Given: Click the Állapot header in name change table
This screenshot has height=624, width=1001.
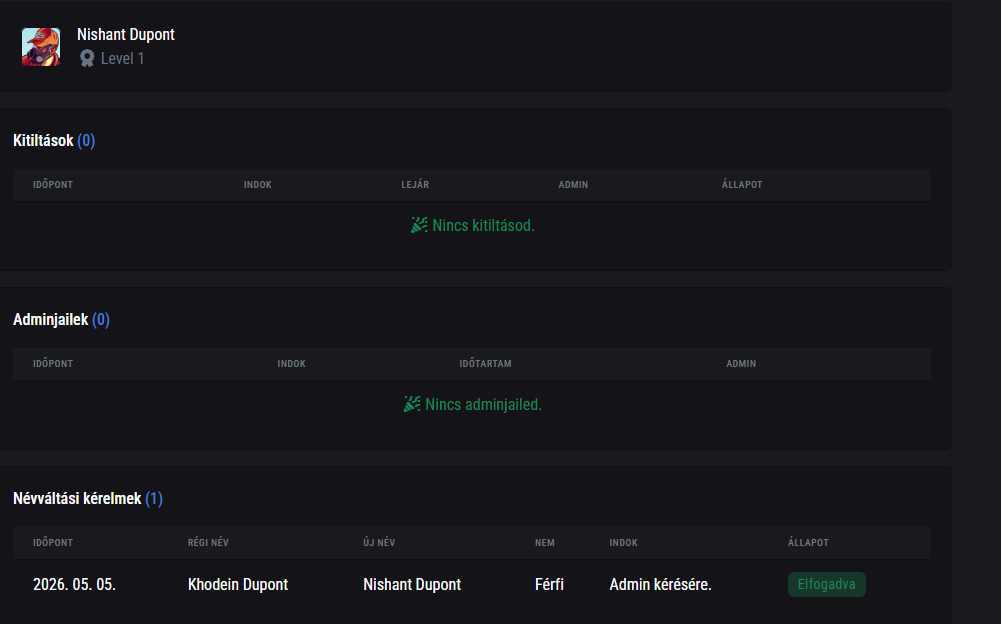Looking at the screenshot, I should point(808,542).
